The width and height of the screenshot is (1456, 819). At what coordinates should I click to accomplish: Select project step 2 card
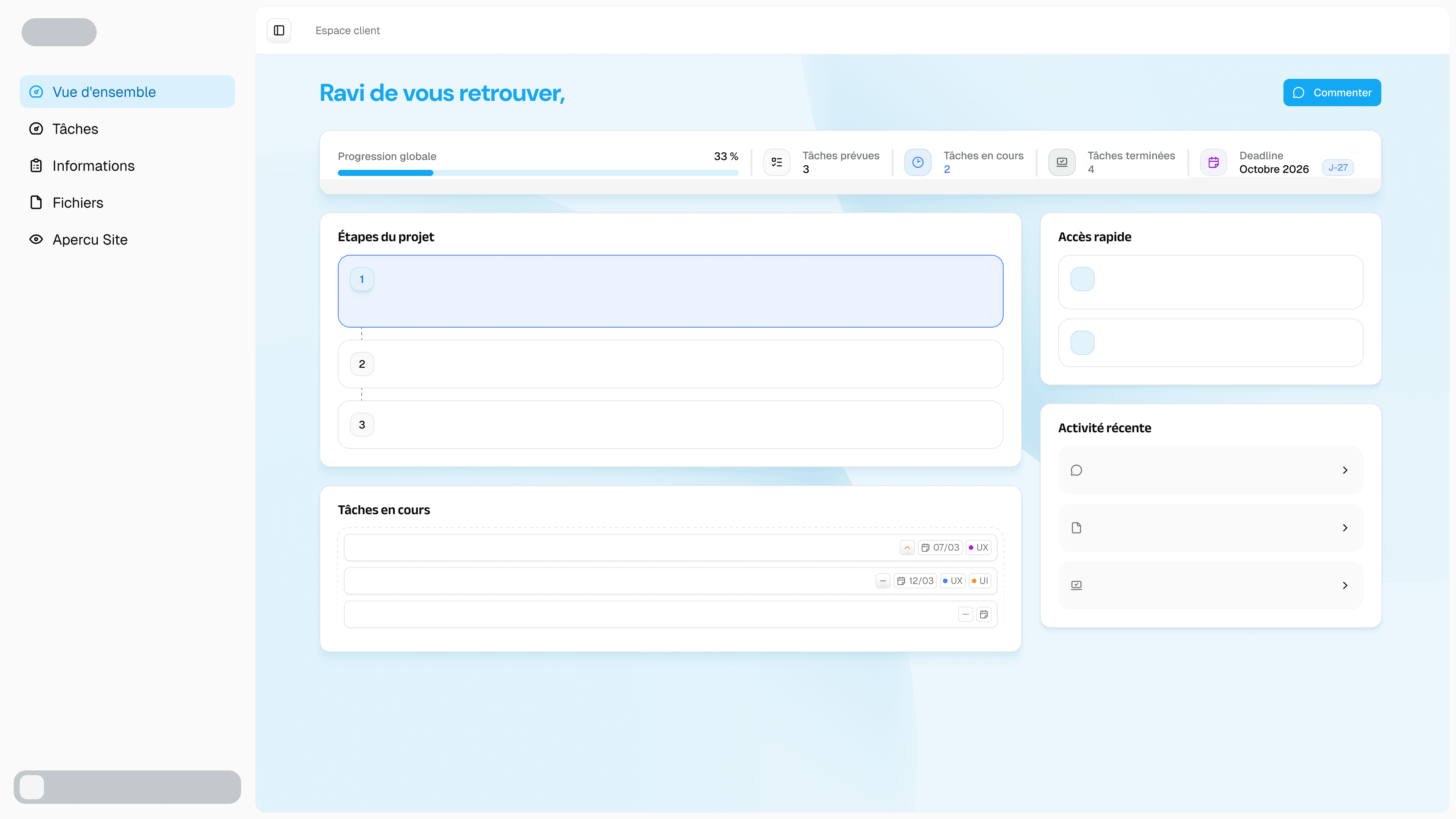(x=670, y=364)
